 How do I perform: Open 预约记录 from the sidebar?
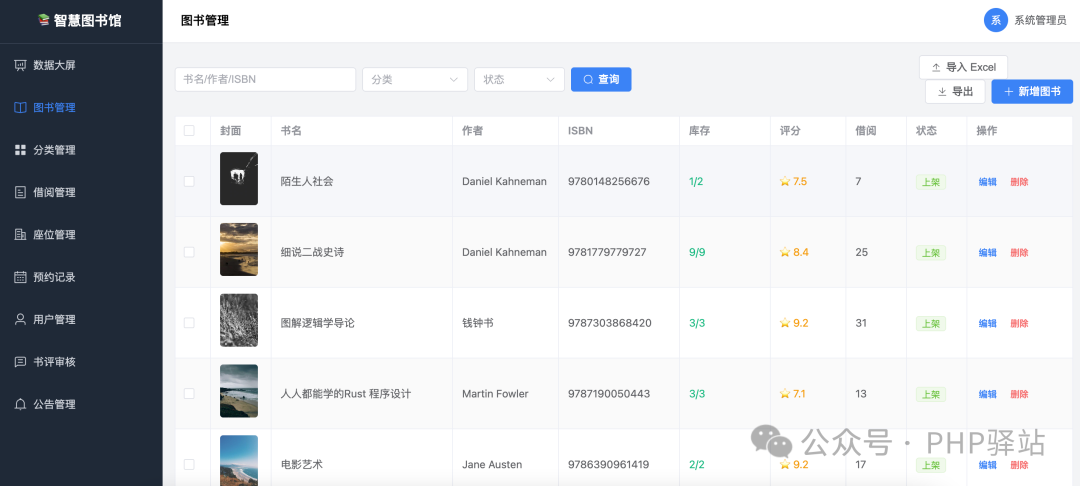tap(81, 277)
